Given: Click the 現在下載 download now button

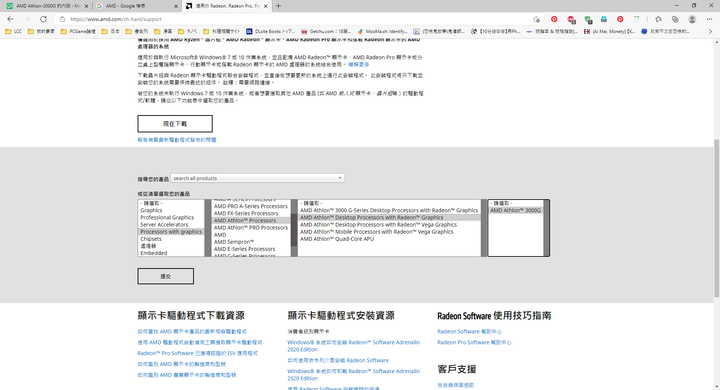Looking at the screenshot, I should point(175,124).
